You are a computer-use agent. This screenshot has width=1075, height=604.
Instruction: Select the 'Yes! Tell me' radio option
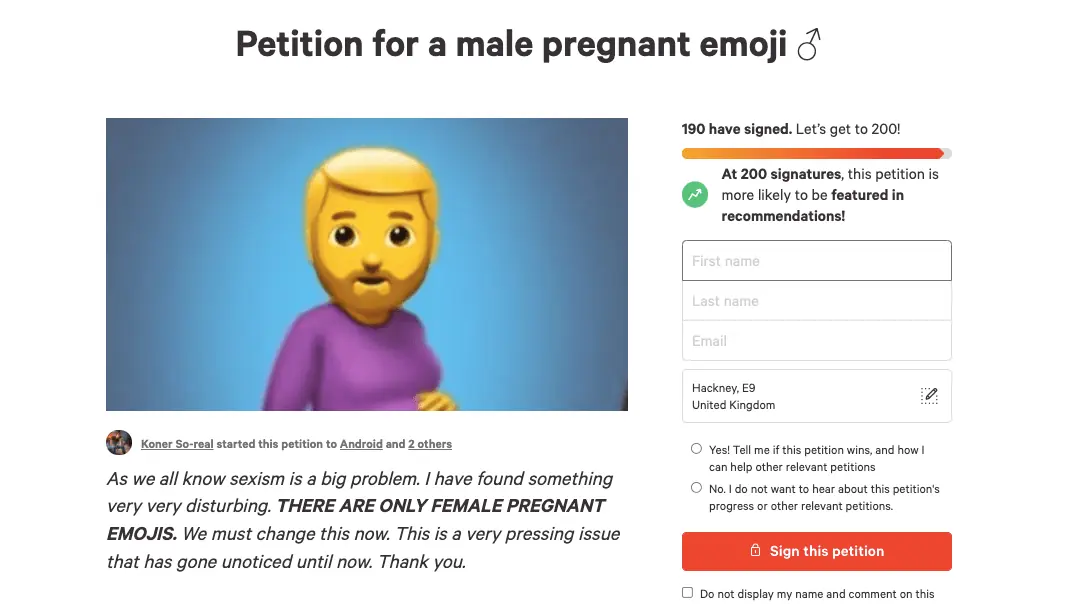(696, 449)
